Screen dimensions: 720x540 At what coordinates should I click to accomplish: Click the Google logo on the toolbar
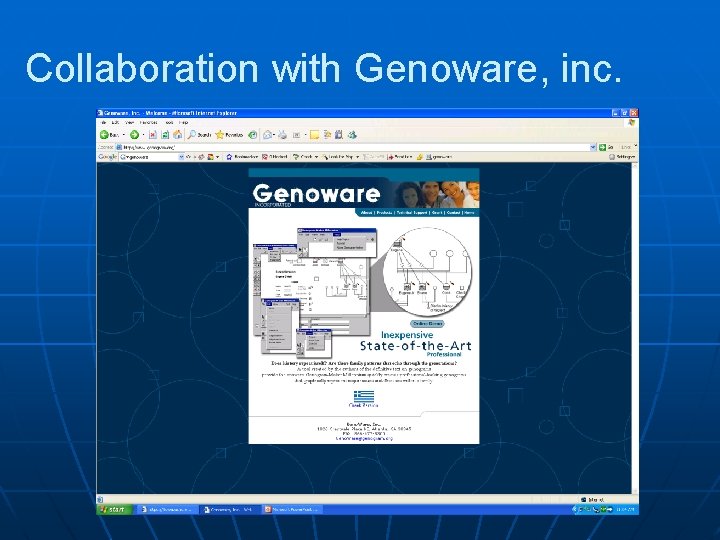click(x=107, y=157)
